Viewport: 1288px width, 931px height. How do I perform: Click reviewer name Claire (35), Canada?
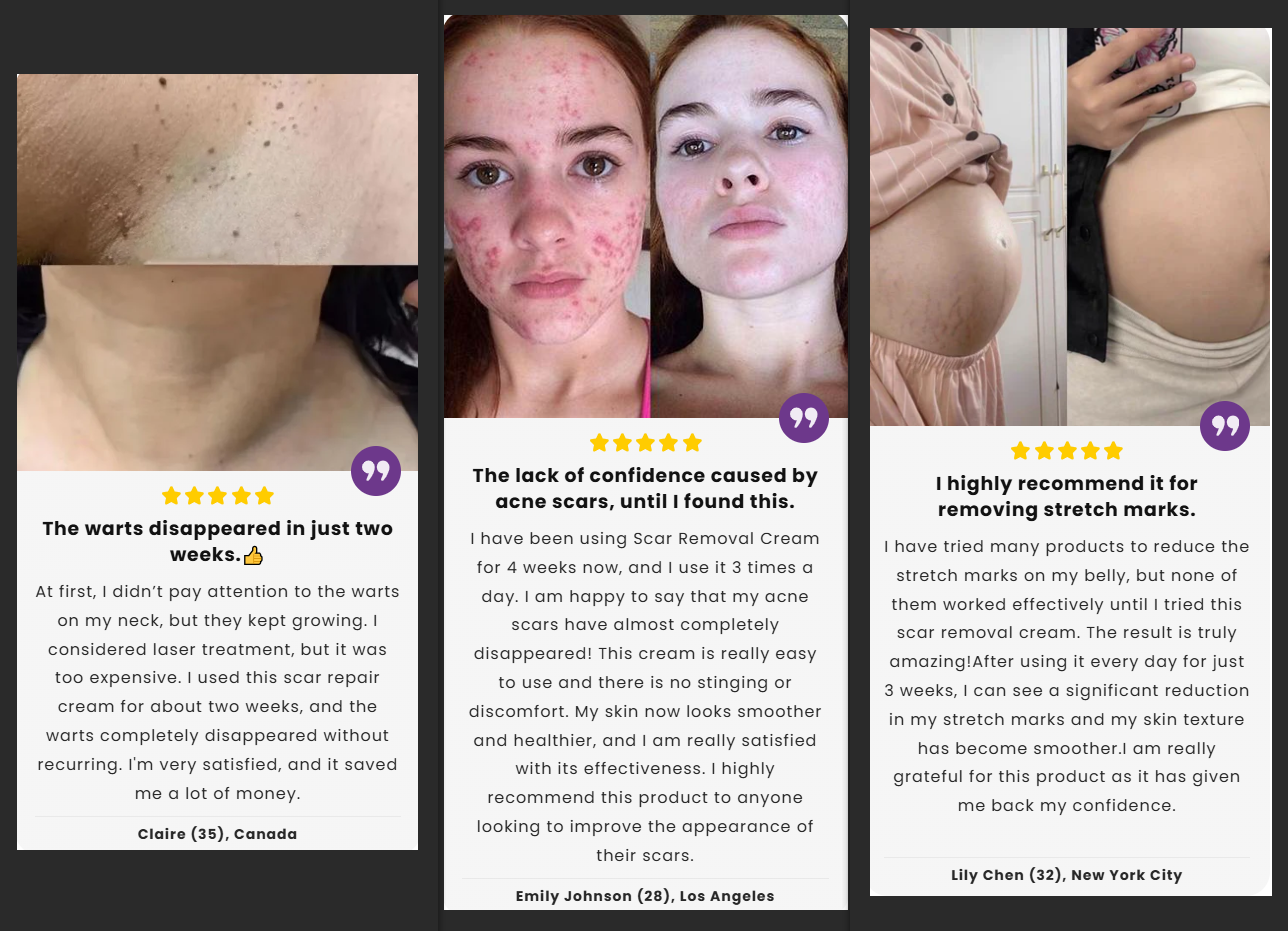[217, 834]
